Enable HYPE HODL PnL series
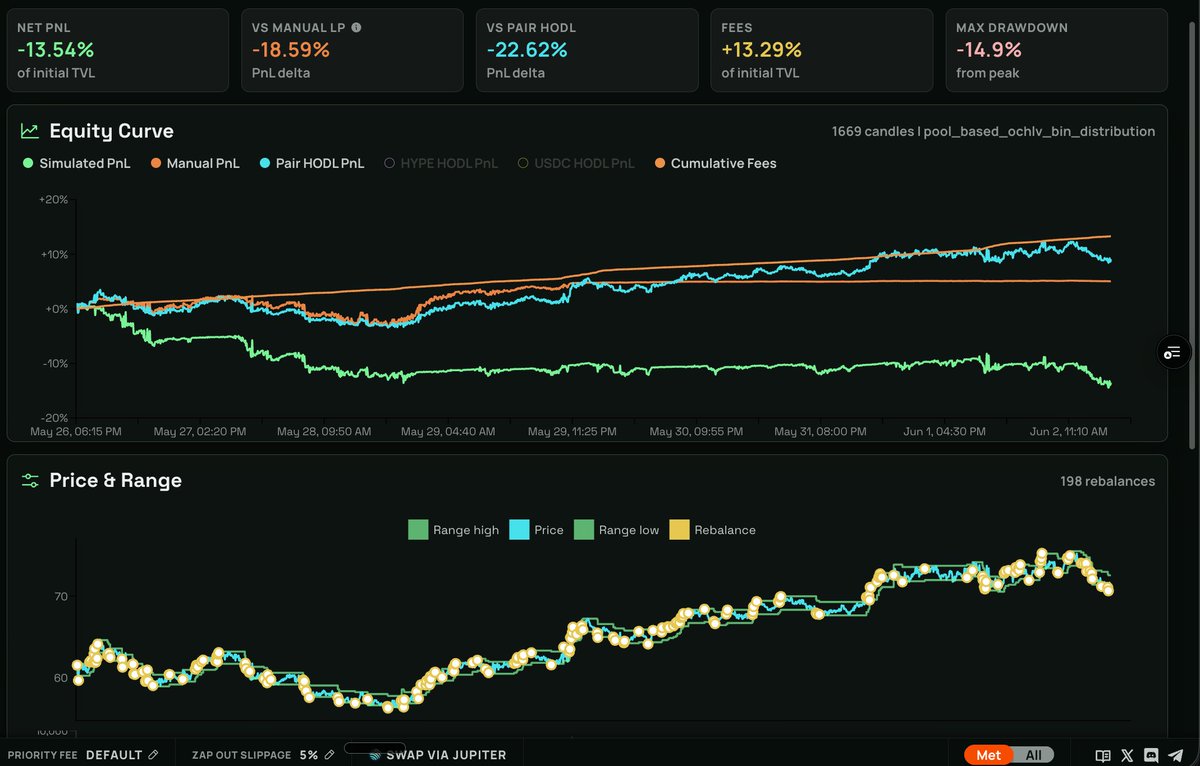The image size is (1200, 766). (442, 163)
